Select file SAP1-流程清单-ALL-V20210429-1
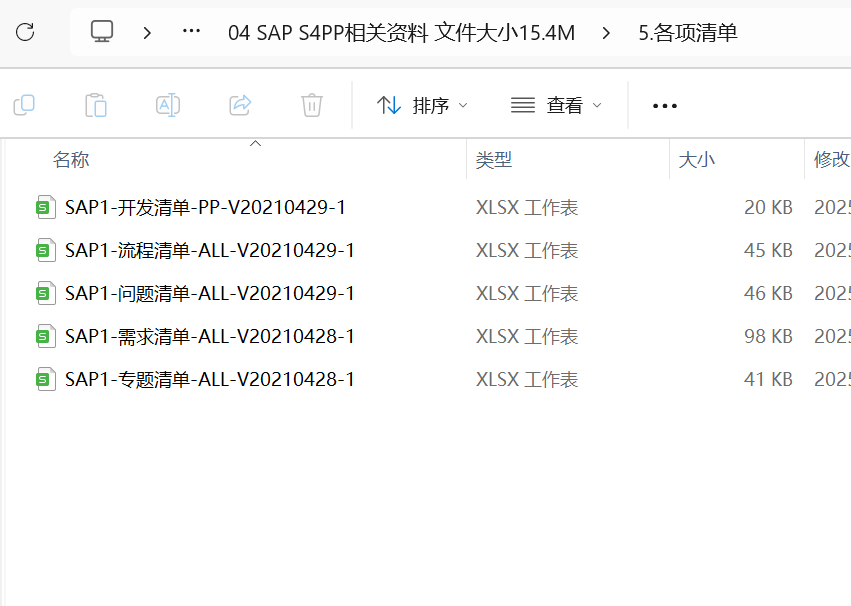The image size is (851, 606). pos(210,251)
